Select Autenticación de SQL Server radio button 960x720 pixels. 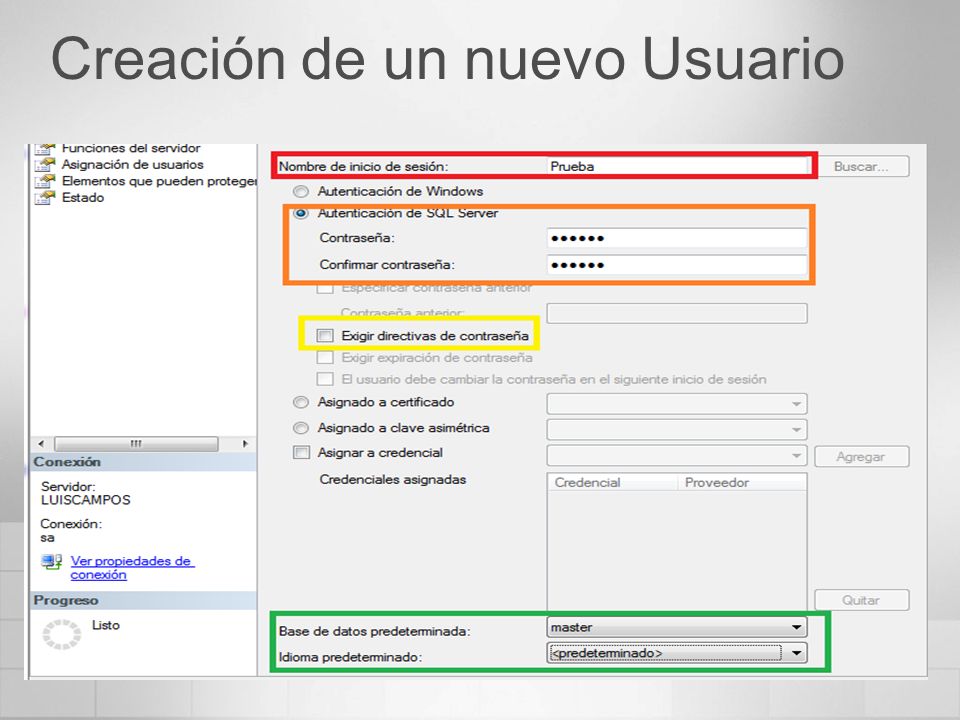pyautogui.click(x=301, y=214)
